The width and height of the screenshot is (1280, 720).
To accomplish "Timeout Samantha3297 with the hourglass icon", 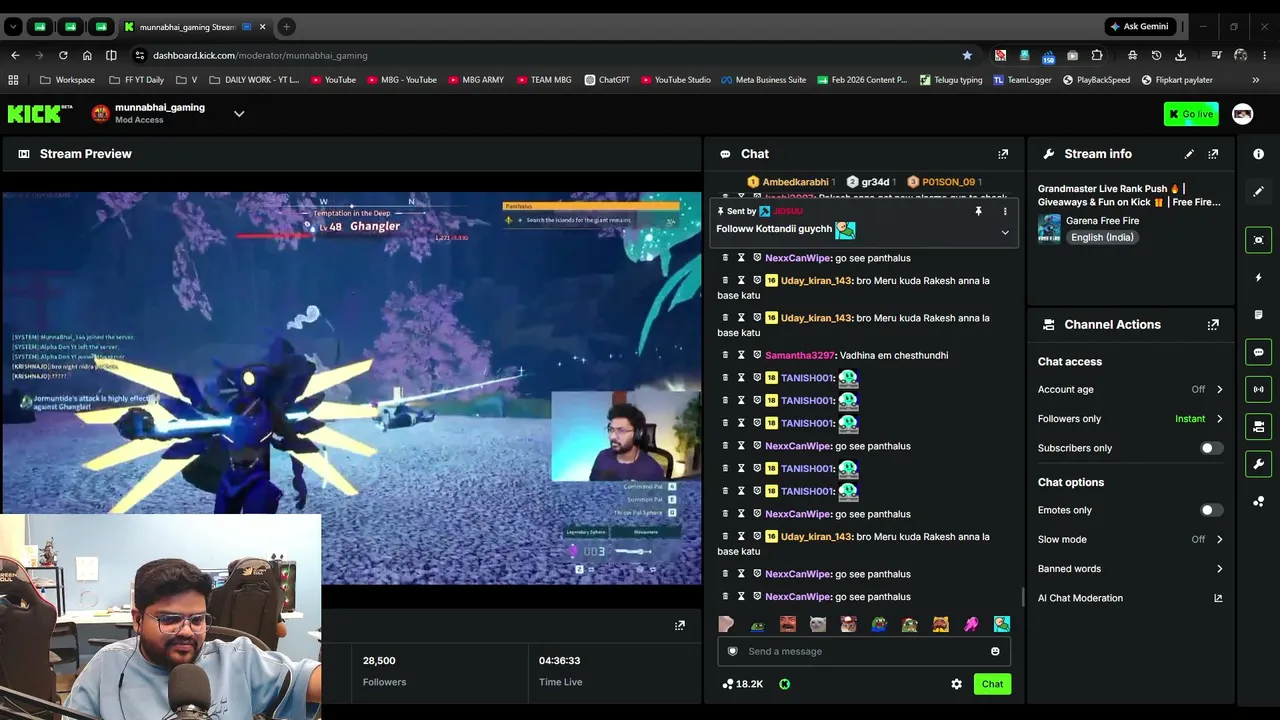I will pos(742,355).
